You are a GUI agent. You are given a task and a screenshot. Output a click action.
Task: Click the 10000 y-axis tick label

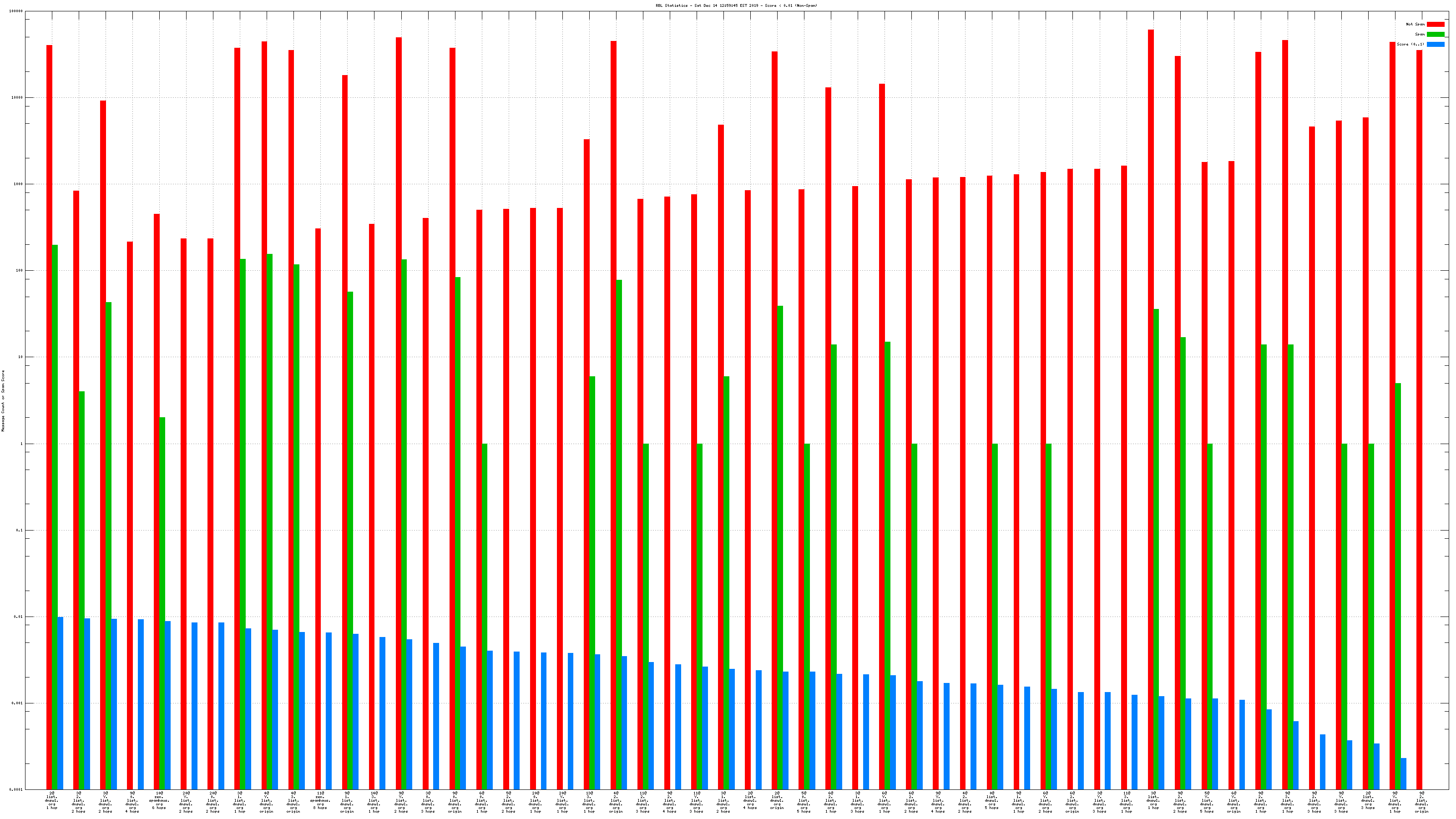(x=18, y=98)
